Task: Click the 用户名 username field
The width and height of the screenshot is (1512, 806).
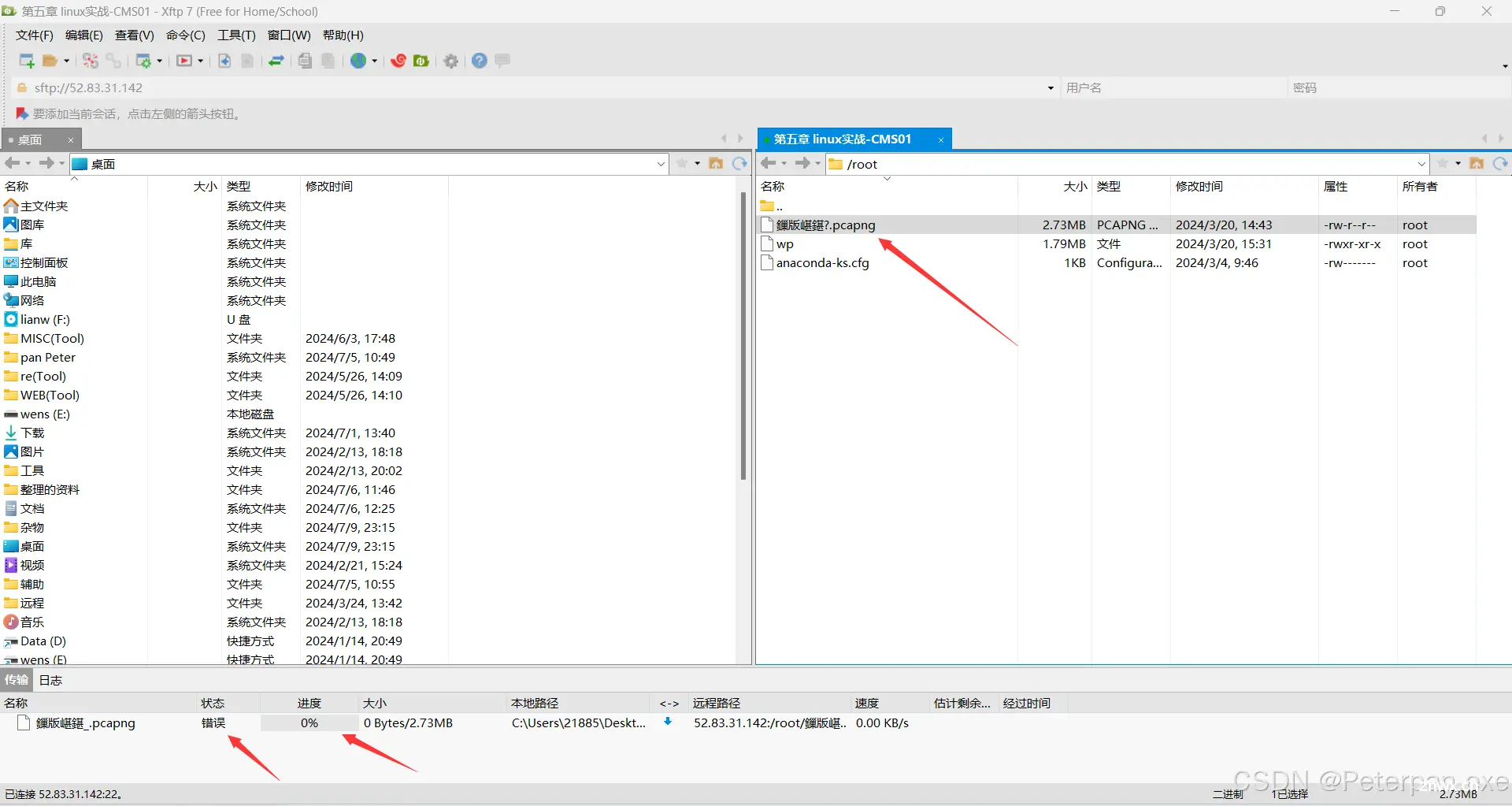Action: [1173, 88]
